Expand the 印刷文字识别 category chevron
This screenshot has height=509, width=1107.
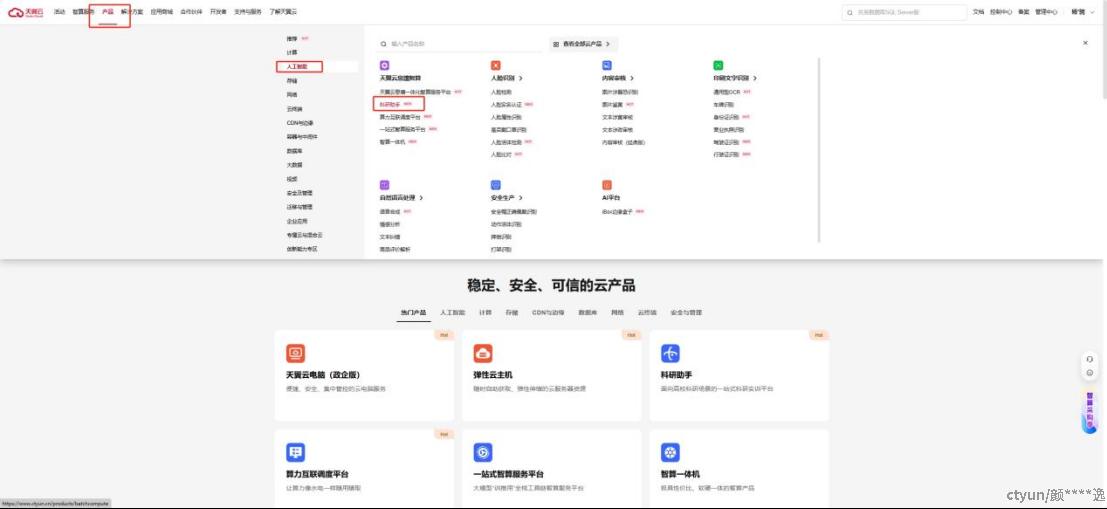pyautogui.click(x=755, y=78)
